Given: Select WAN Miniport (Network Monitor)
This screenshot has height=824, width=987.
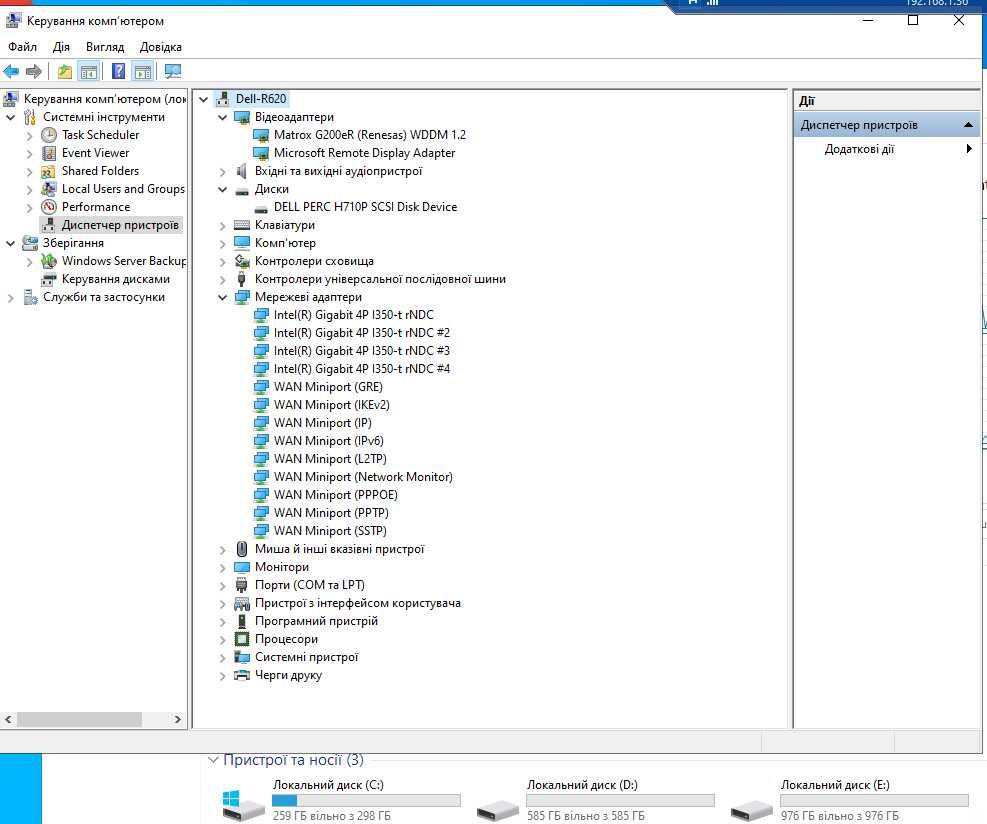Looking at the screenshot, I should [363, 477].
